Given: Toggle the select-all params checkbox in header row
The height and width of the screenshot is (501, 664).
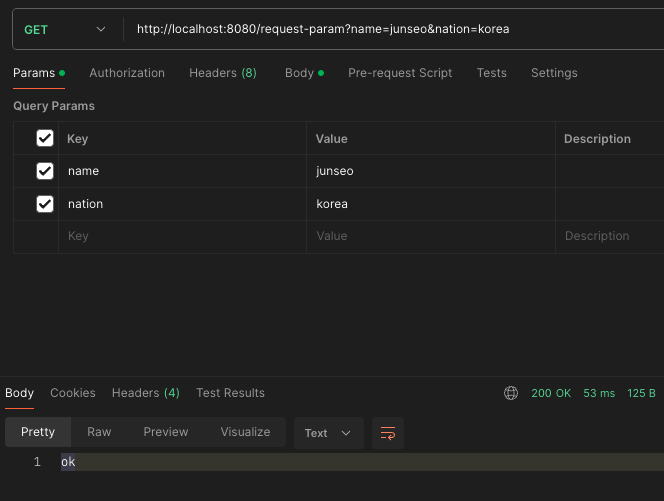Looking at the screenshot, I should point(45,138).
